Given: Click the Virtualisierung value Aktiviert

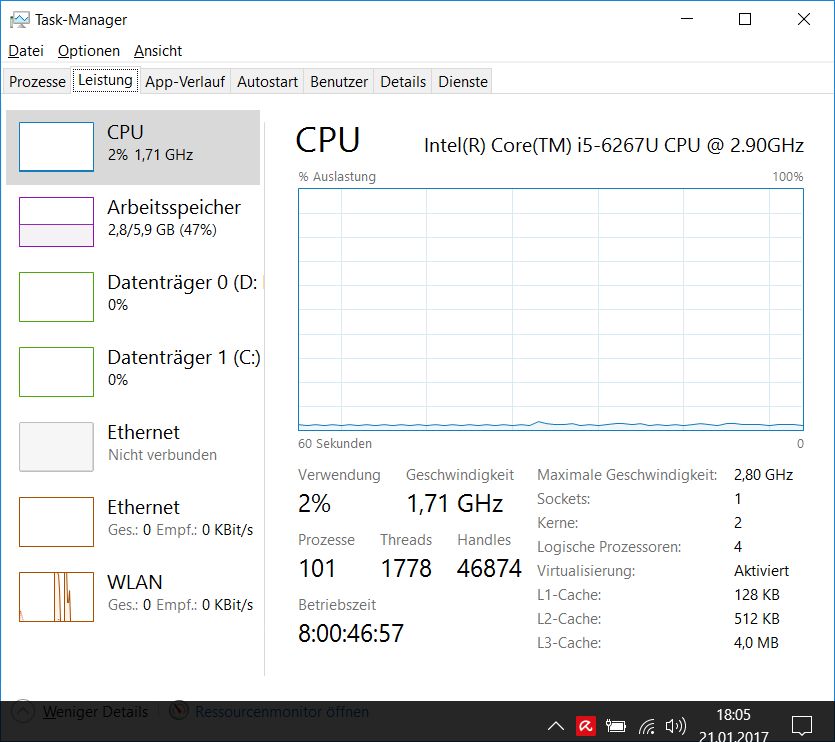Looking at the screenshot, I should (x=761, y=571).
